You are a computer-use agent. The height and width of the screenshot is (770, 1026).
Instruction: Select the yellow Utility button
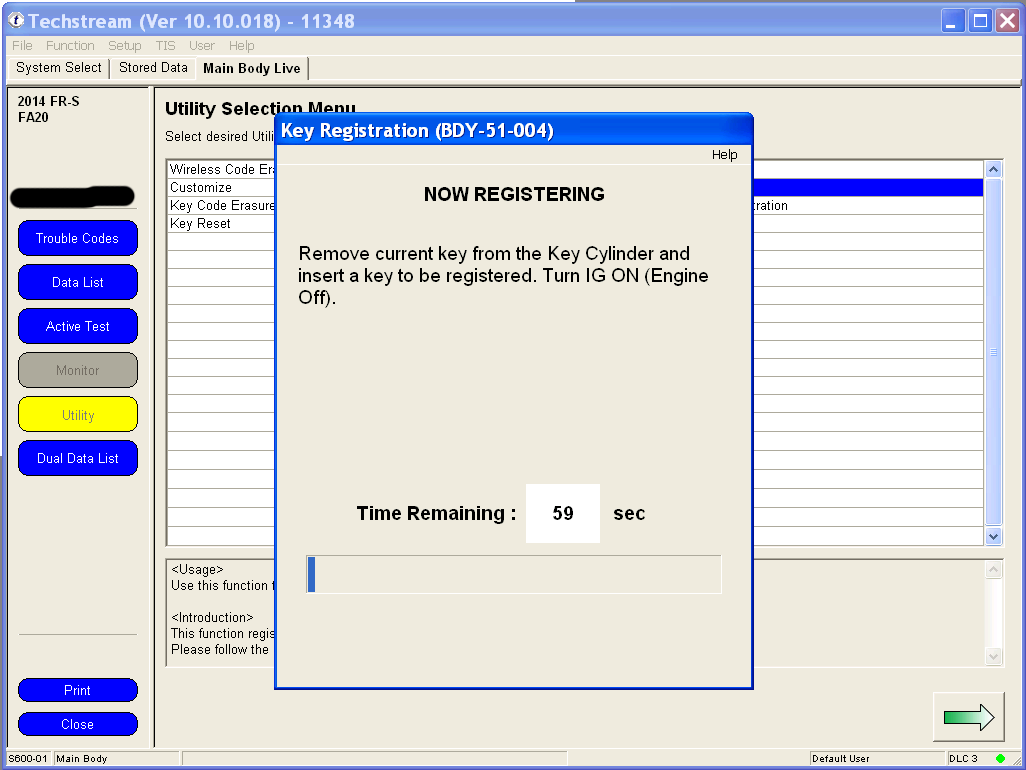coord(78,414)
